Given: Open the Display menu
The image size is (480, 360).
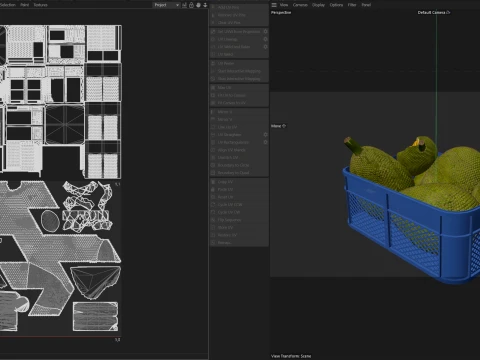Looking at the screenshot, I should click(x=318, y=5).
